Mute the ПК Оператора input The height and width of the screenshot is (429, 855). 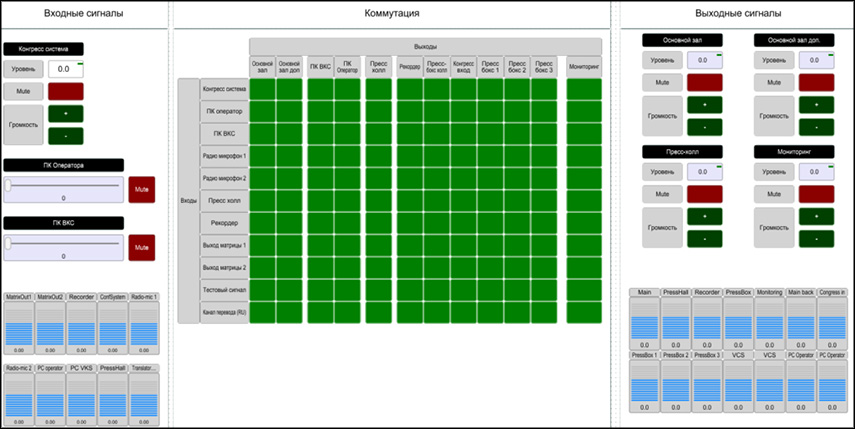(x=142, y=187)
